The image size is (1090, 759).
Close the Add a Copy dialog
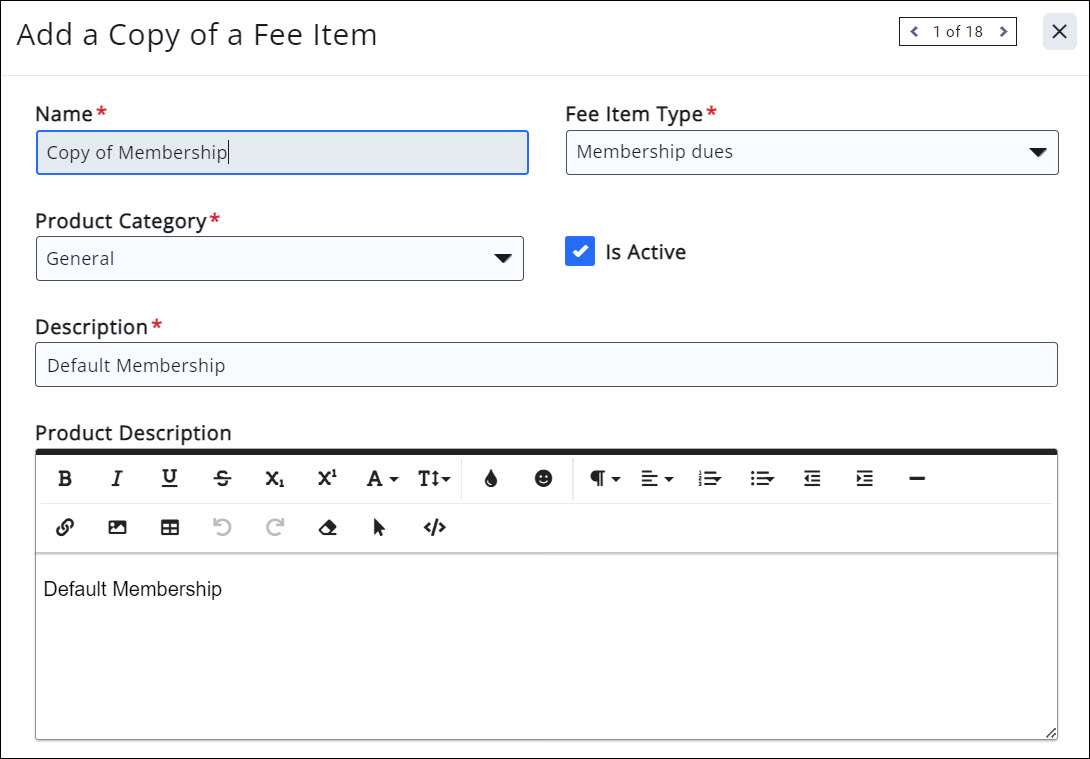pyautogui.click(x=1059, y=32)
